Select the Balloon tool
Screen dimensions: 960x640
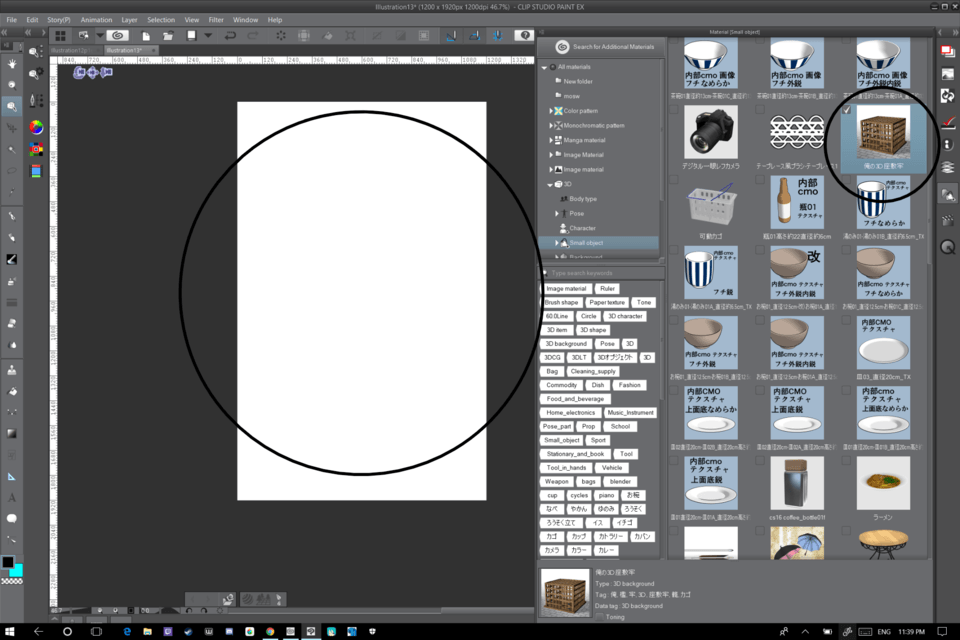(x=12, y=518)
